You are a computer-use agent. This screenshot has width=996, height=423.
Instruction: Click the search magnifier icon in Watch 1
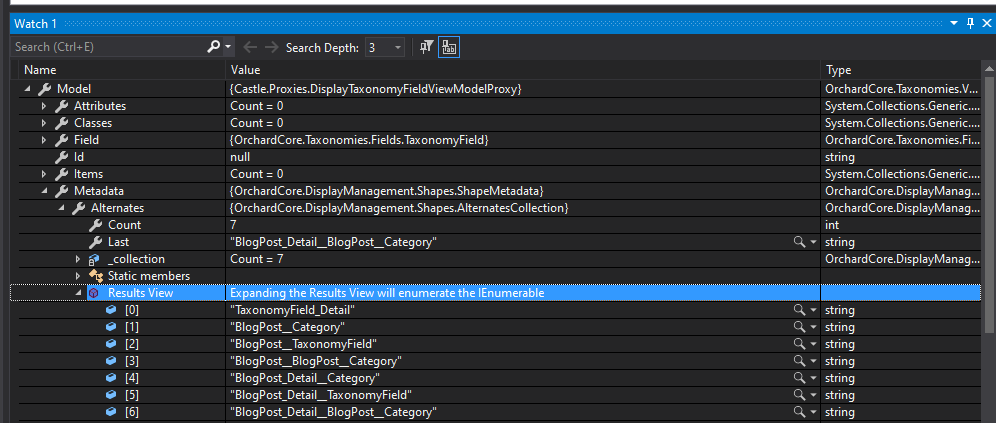214,47
